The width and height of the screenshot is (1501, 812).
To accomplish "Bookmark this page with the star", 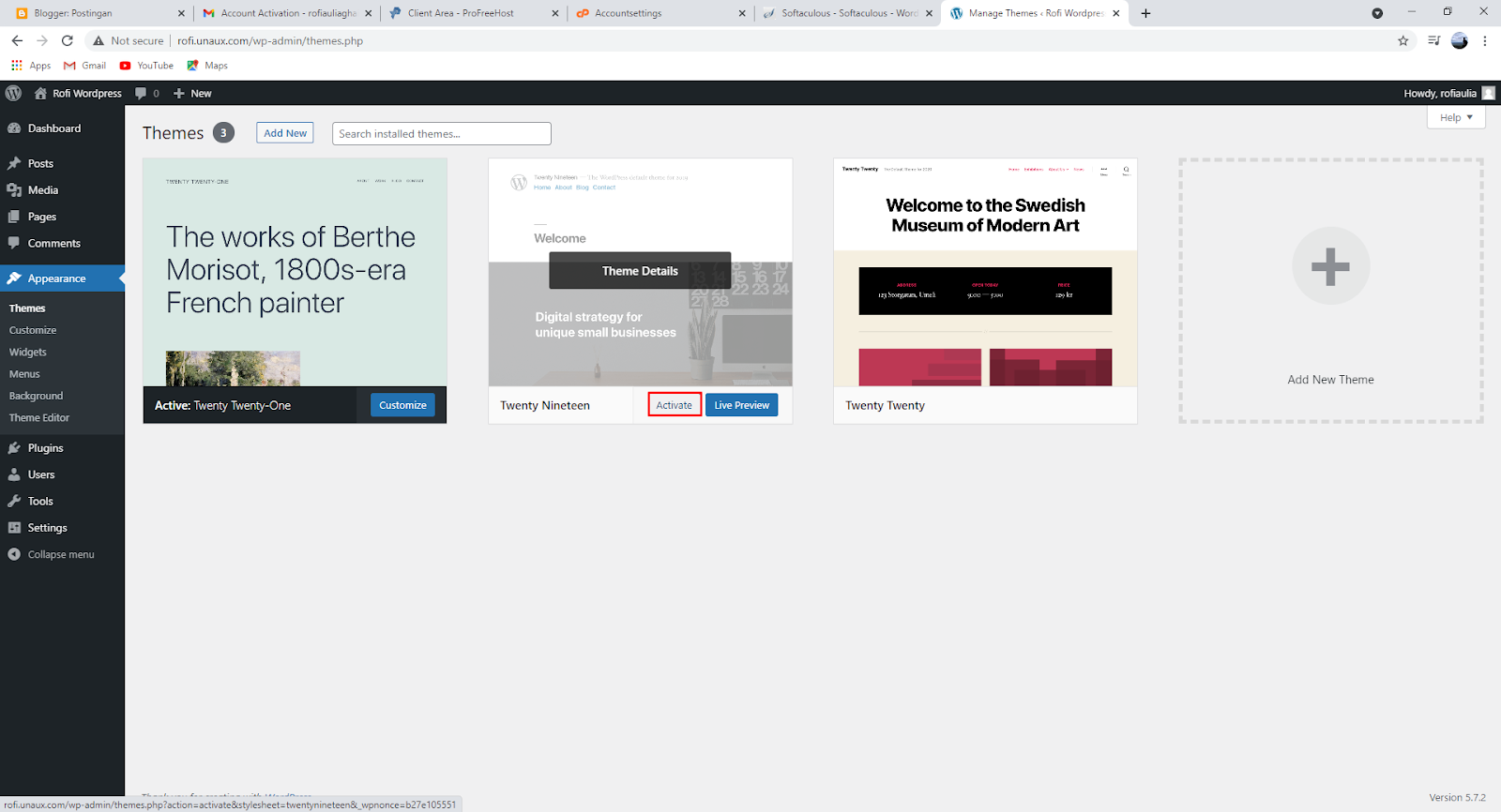I will tap(1403, 40).
